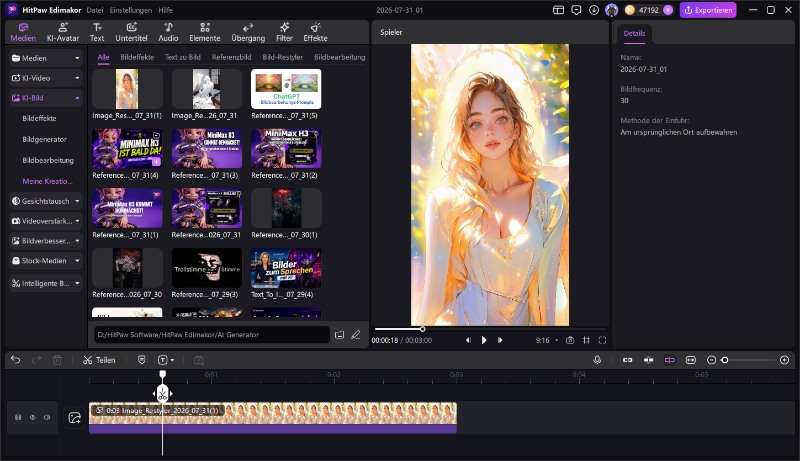Click the zoom out minus on timeline
The image size is (800, 461).
711,360
